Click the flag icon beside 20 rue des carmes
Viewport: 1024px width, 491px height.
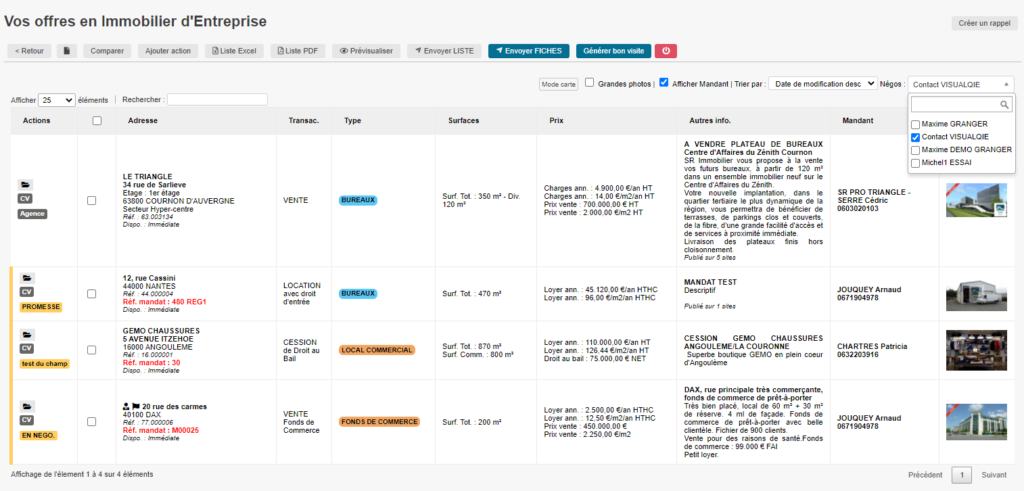click(135, 407)
